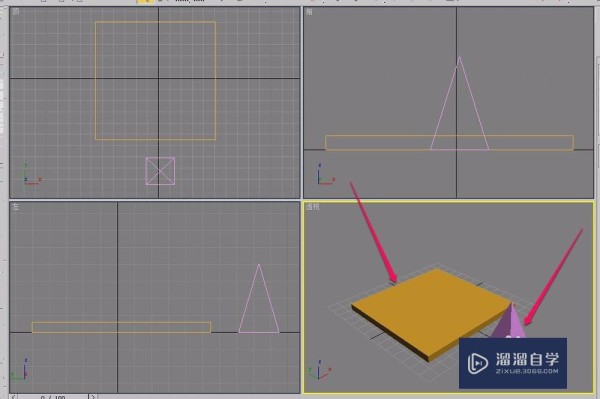Select the orange box outline in Left viewport
The width and height of the screenshot is (600, 399).
click(x=121, y=327)
